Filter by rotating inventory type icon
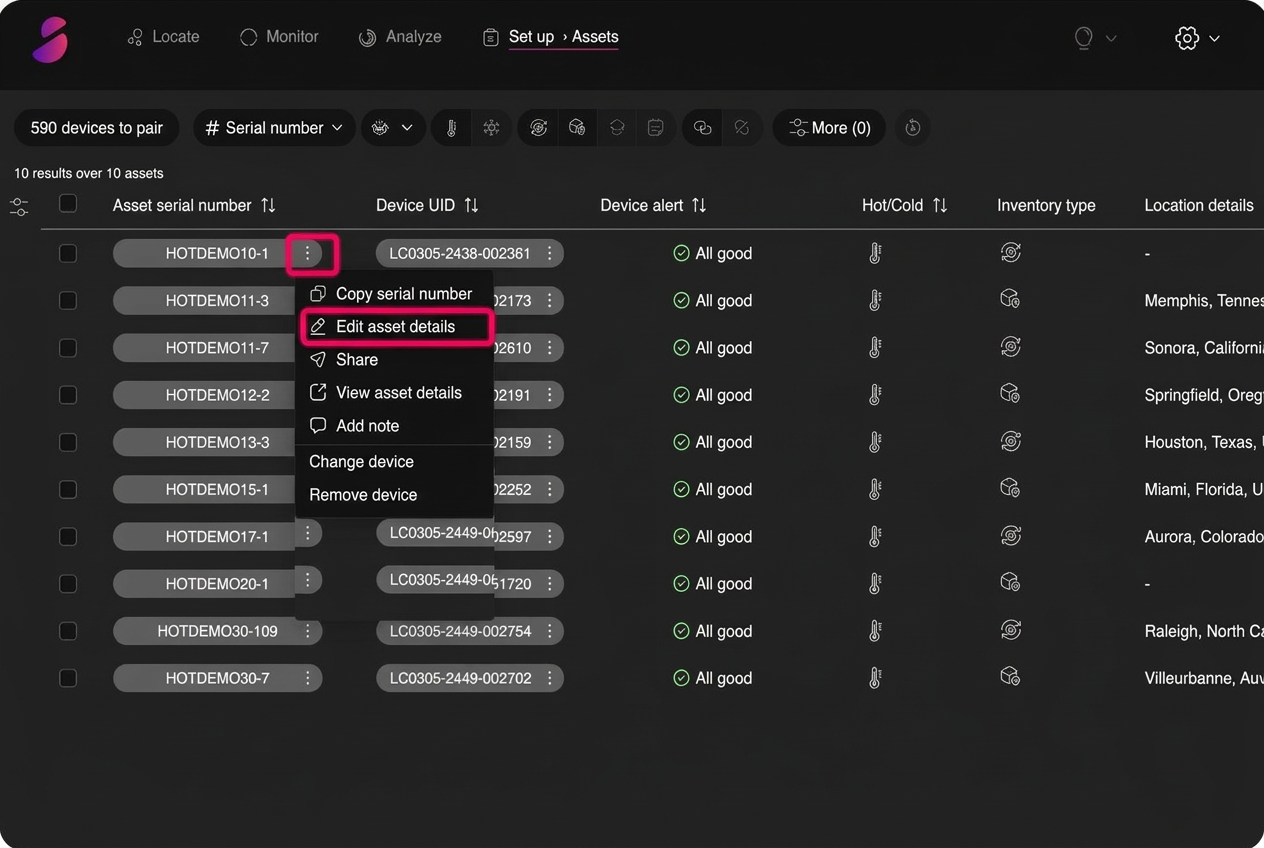This screenshot has width=1264, height=848. coord(538,128)
